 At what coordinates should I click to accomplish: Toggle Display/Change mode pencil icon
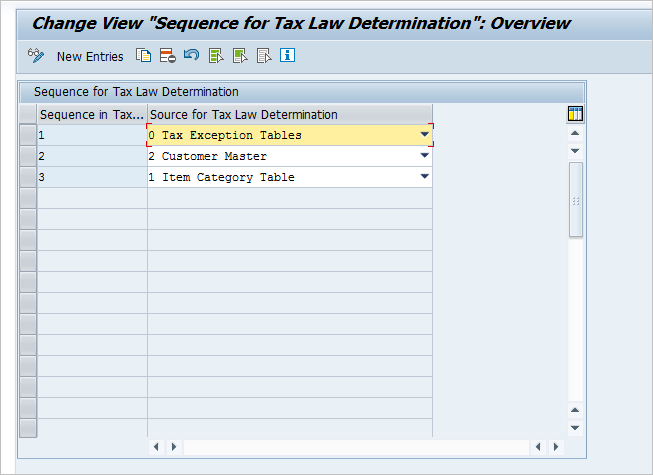click(36, 55)
